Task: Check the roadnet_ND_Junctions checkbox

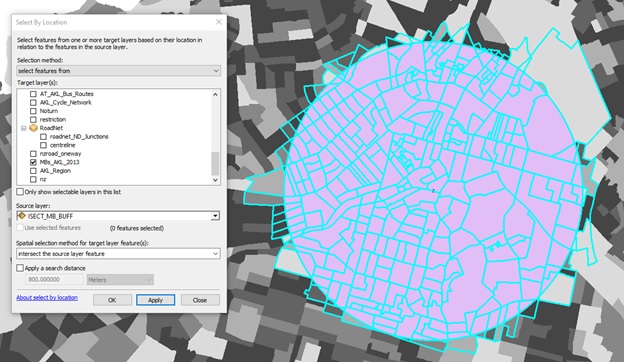Action: click(43, 137)
